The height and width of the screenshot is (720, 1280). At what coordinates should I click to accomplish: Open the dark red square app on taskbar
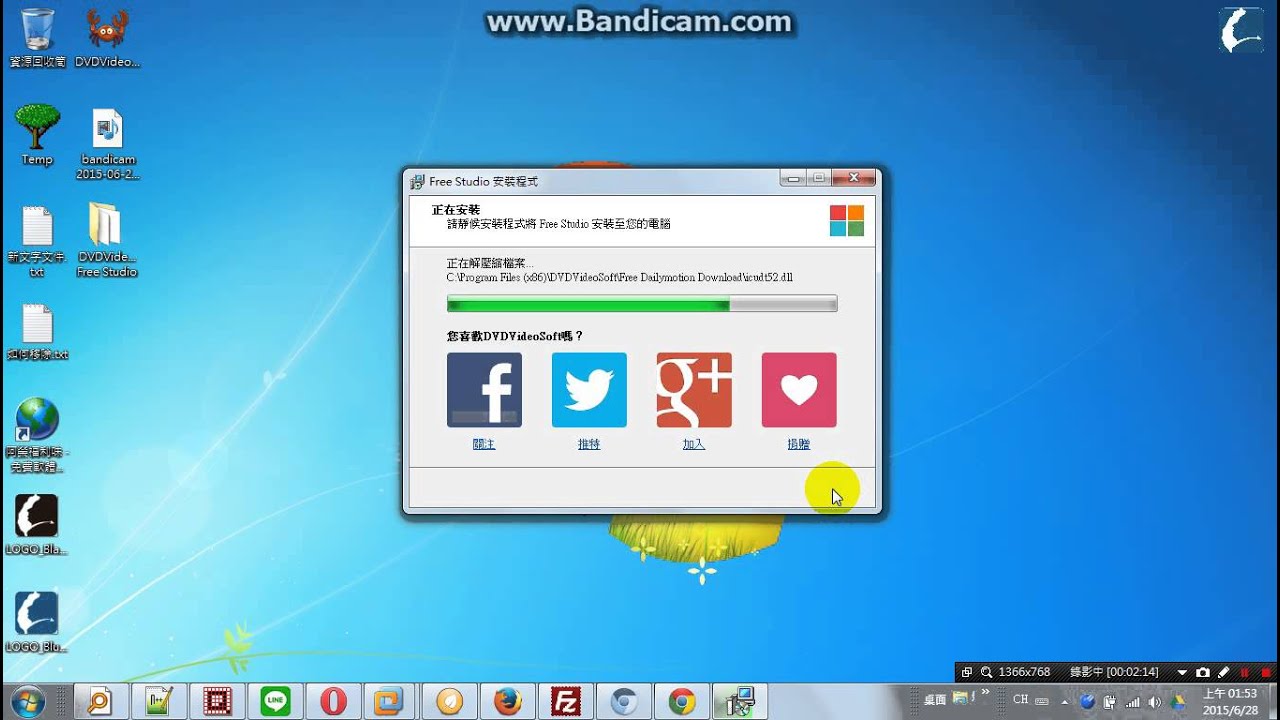[x=218, y=701]
